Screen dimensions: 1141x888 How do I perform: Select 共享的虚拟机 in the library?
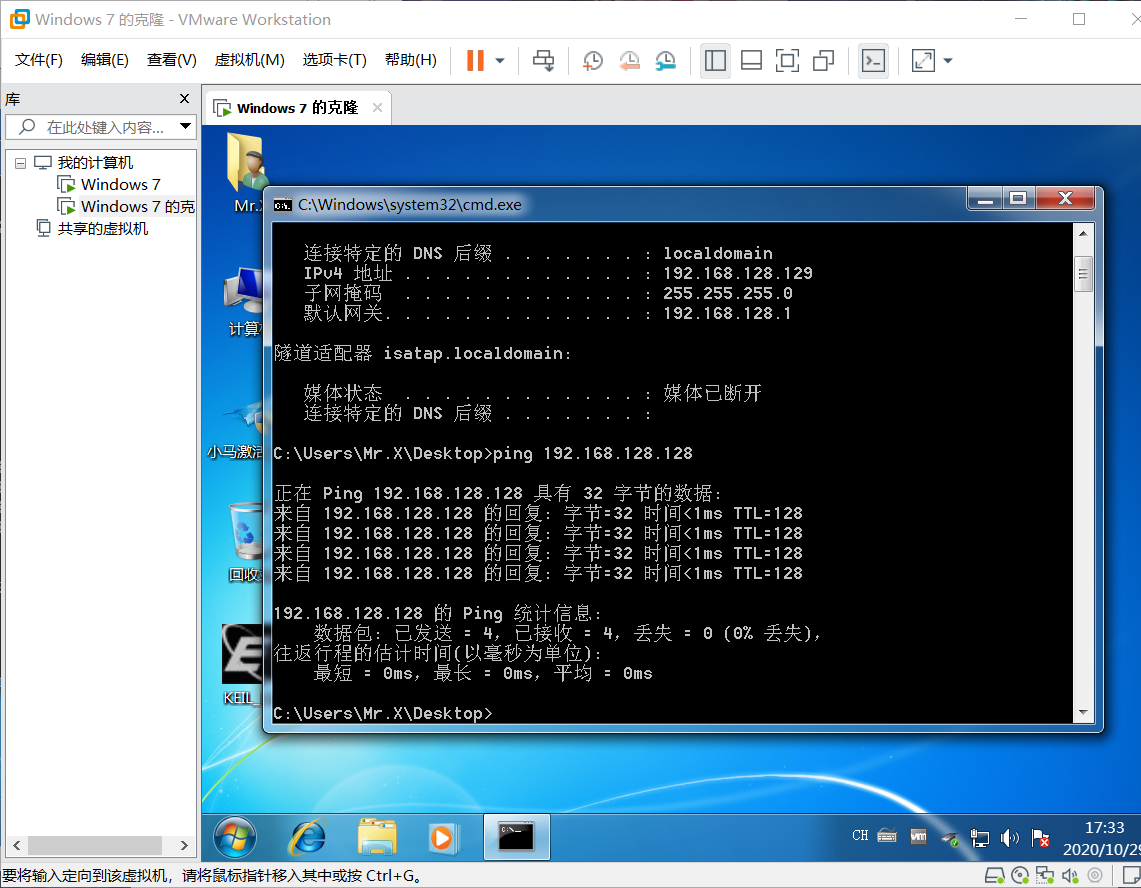coord(92,229)
